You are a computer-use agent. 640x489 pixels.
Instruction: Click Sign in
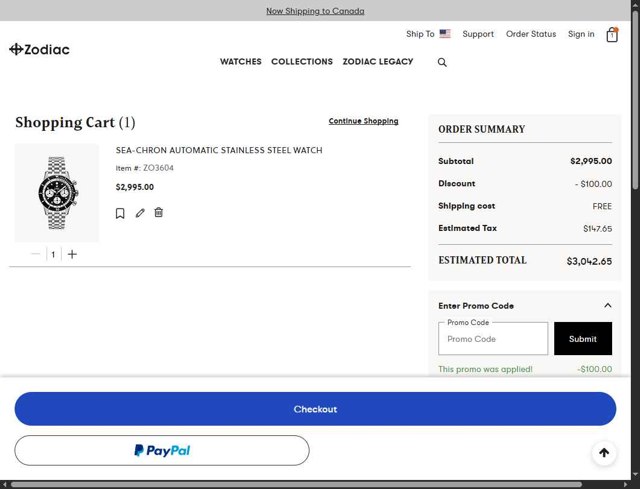pyautogui.click(x=581, y=34)
